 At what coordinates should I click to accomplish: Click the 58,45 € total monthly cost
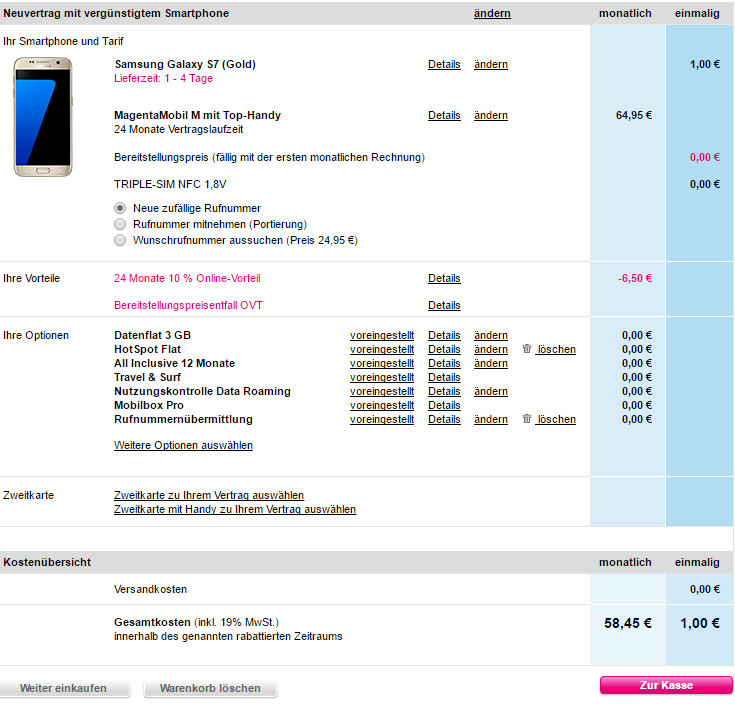click(x=628, y=623)
